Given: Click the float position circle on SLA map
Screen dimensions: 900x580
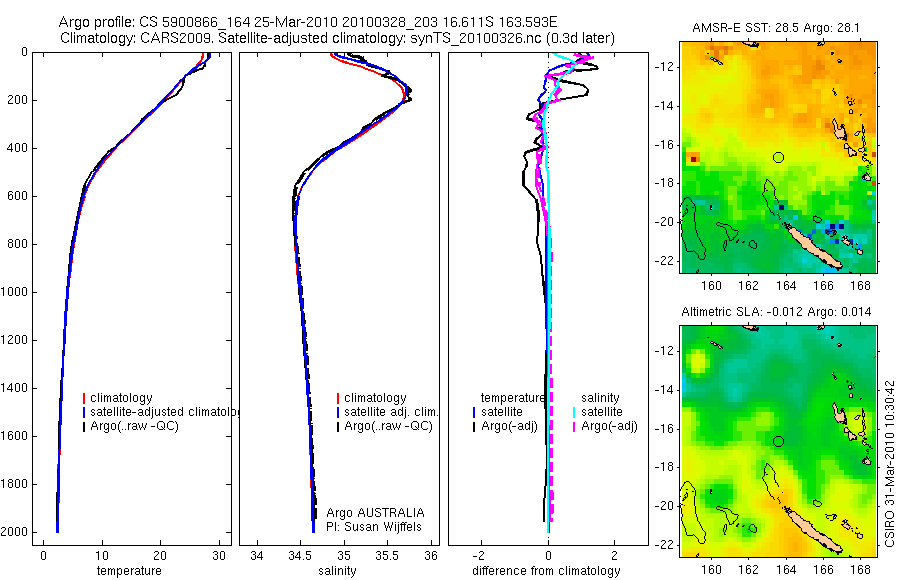Looking at the screenshot, I should click(778, 441).
